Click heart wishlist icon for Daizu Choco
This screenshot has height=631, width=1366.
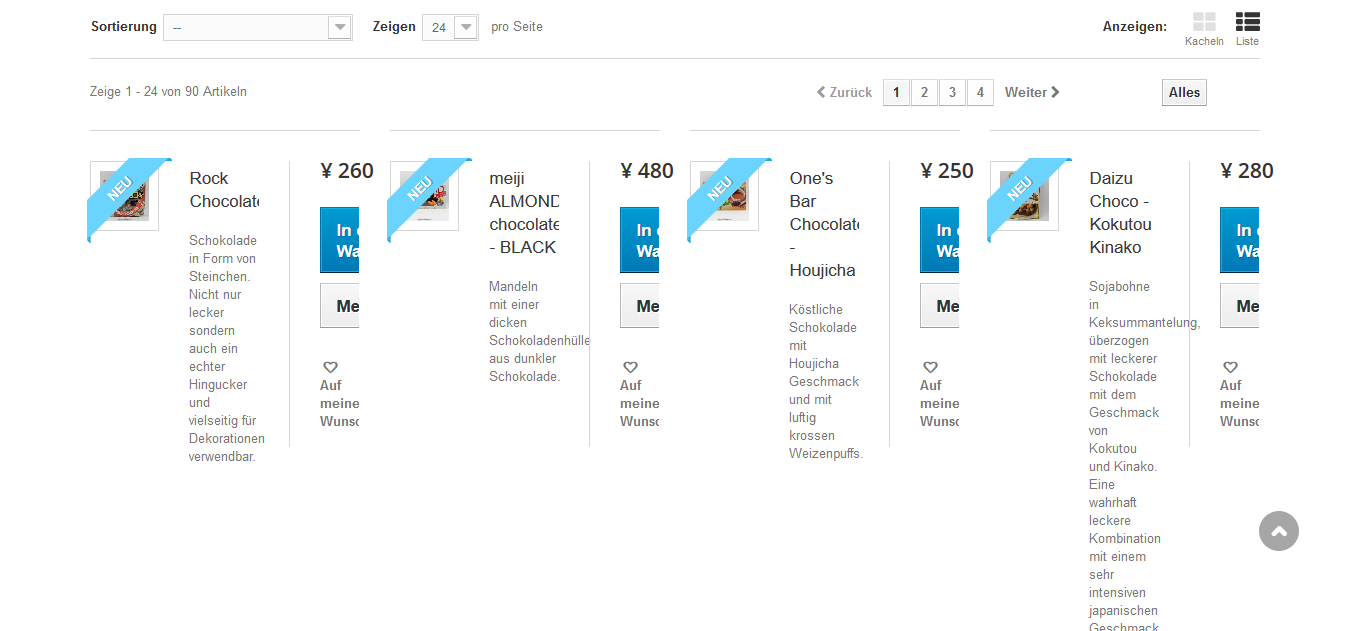[1230, 367]
